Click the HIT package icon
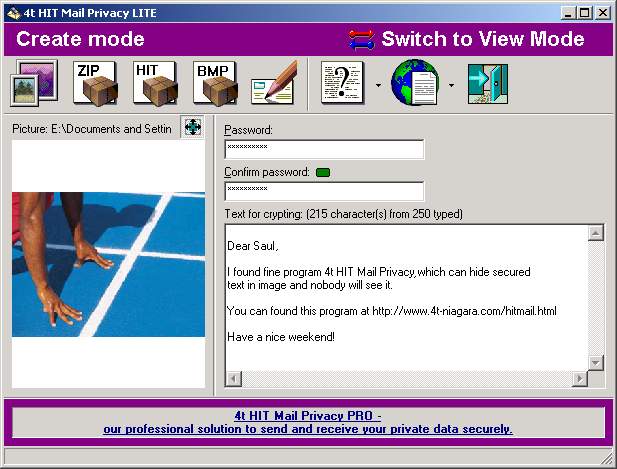Image resolution: width=617 pixels, height=469 pixels. click(x=155, y=83)
